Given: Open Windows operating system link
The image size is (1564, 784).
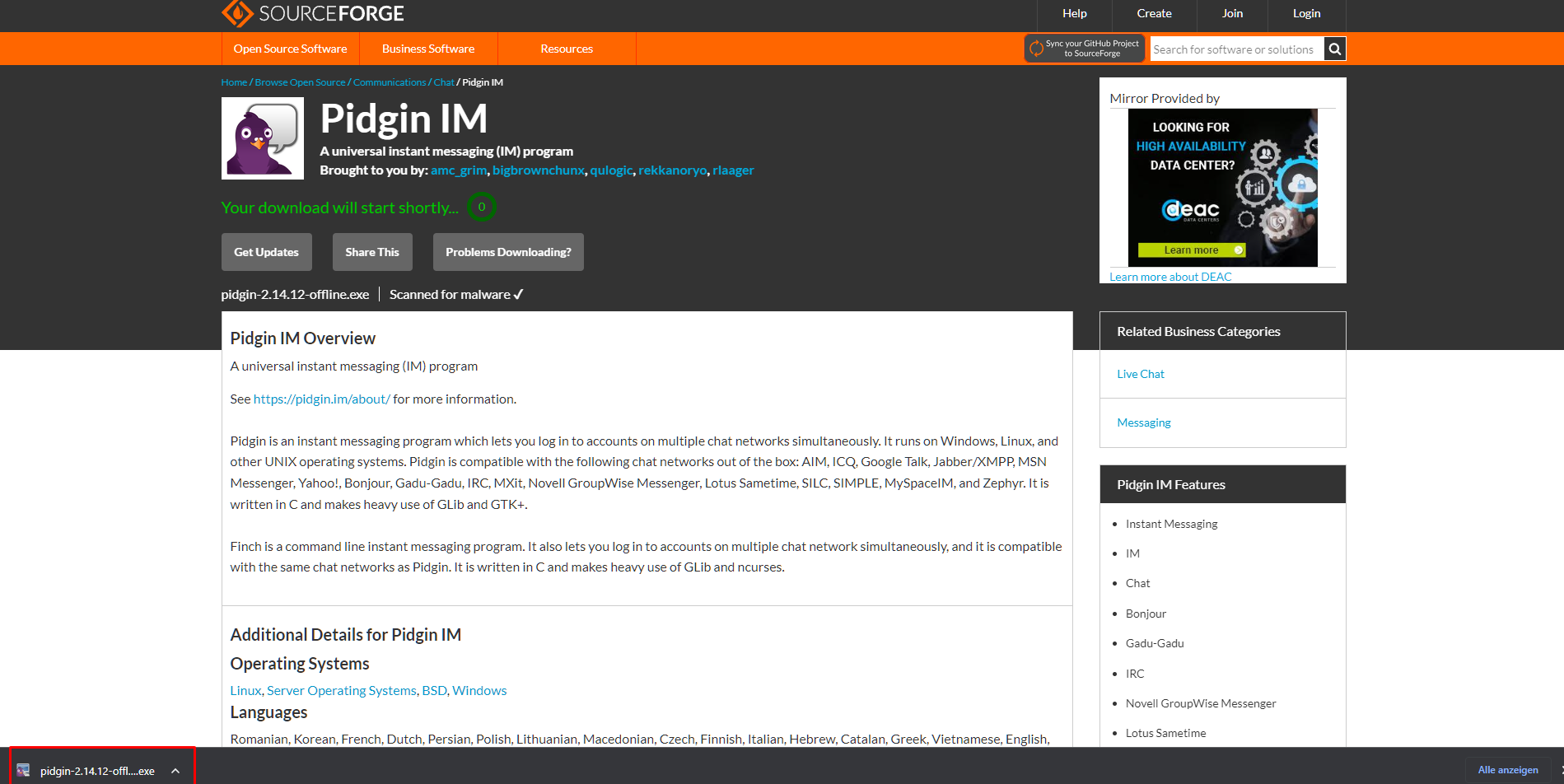Looking at the screenshot, I should pyautogui.click(x=479, y=691).
